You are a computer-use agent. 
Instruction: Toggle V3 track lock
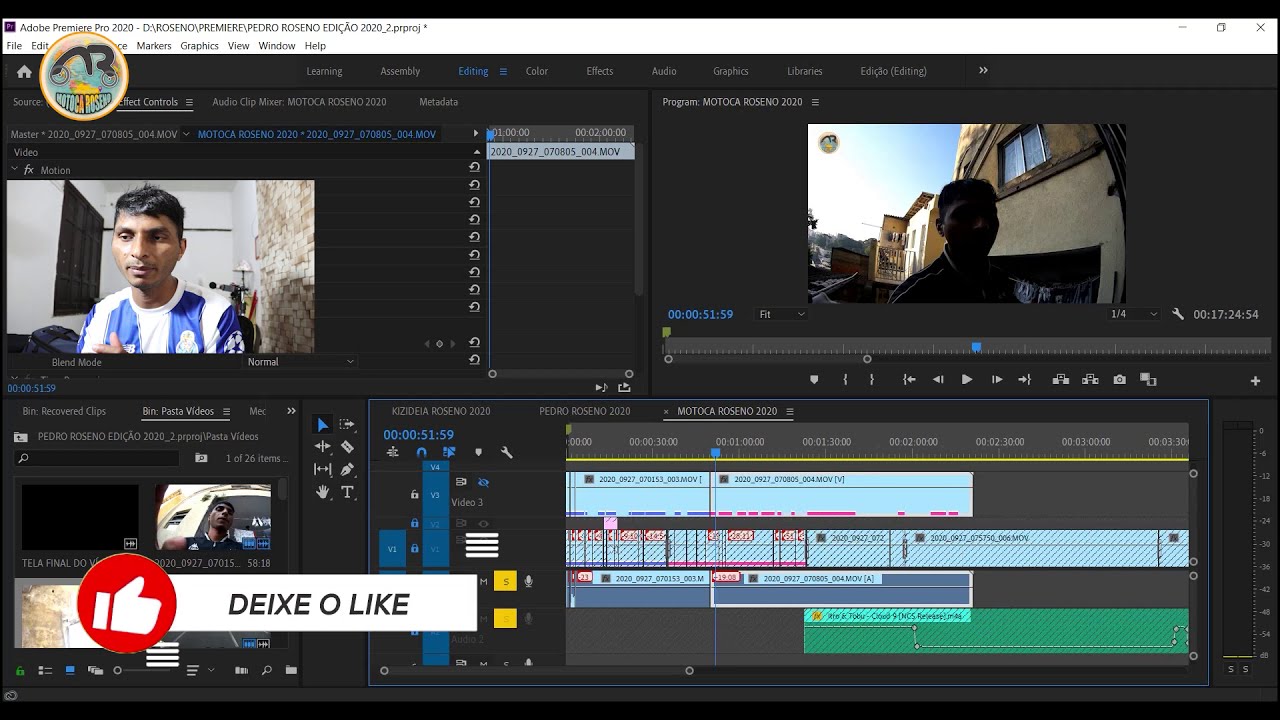414,494
